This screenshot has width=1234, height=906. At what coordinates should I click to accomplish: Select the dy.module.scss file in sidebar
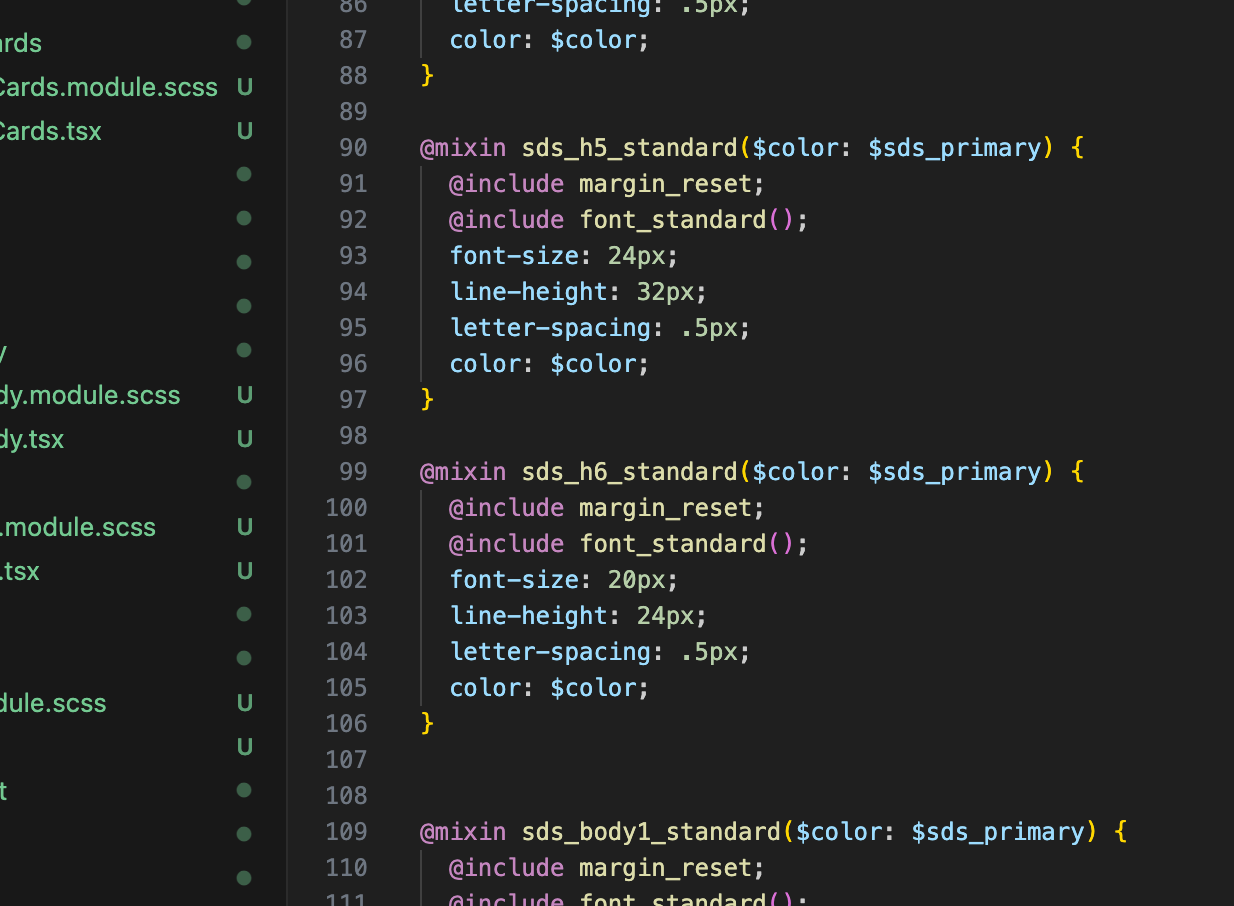tap(90, 396)
